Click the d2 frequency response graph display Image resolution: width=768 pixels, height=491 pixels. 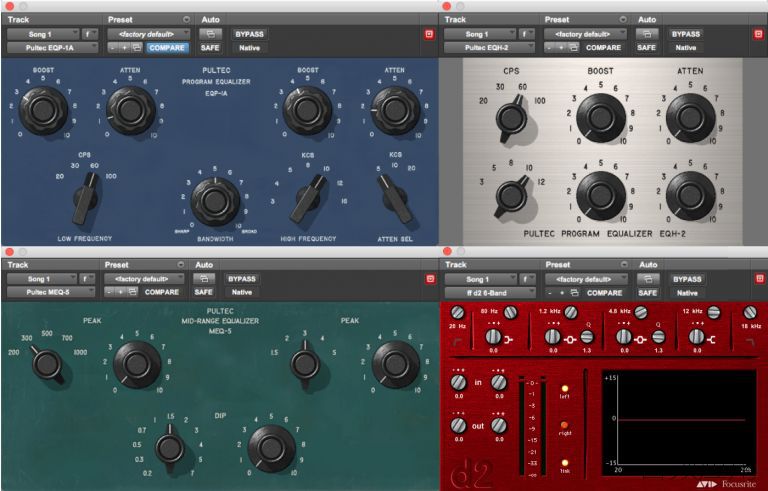click(680, 422)
